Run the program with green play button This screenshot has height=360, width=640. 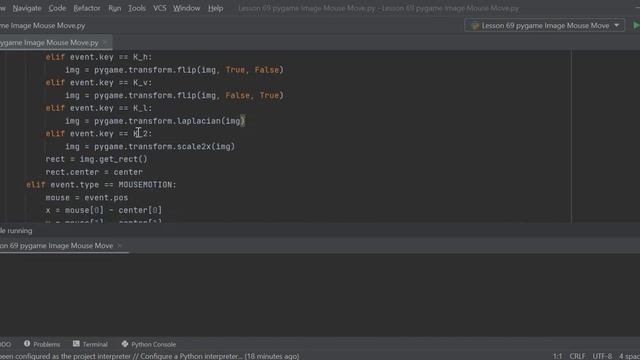[x=636, y=25]
